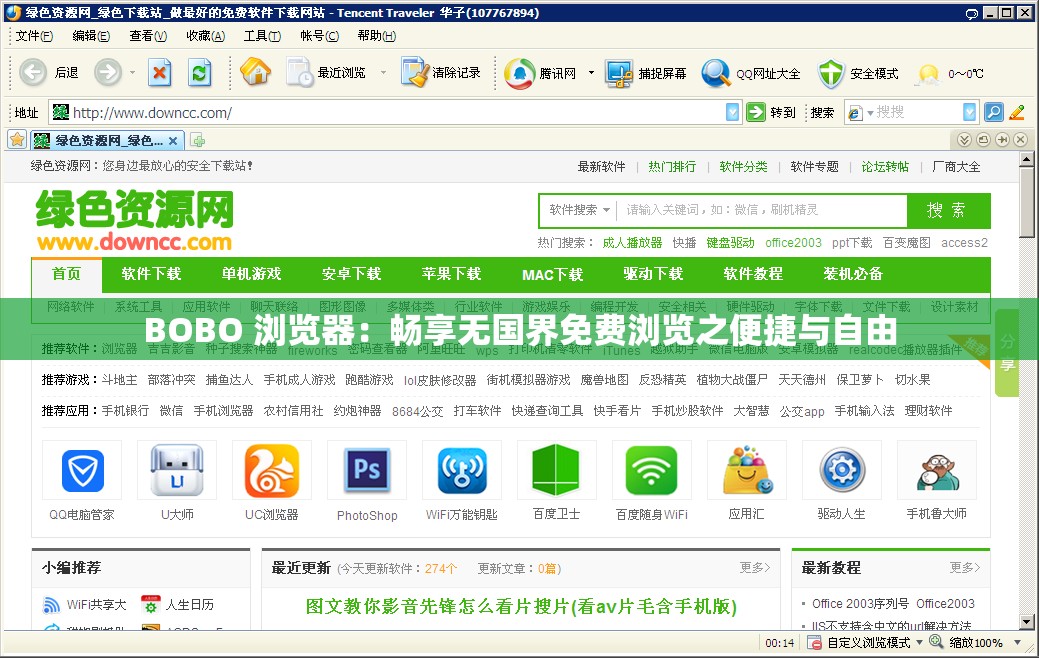Enable 安全模式 safe browsing mode
The height and width of the screenshot is (658, 1039).
(857, 73)
